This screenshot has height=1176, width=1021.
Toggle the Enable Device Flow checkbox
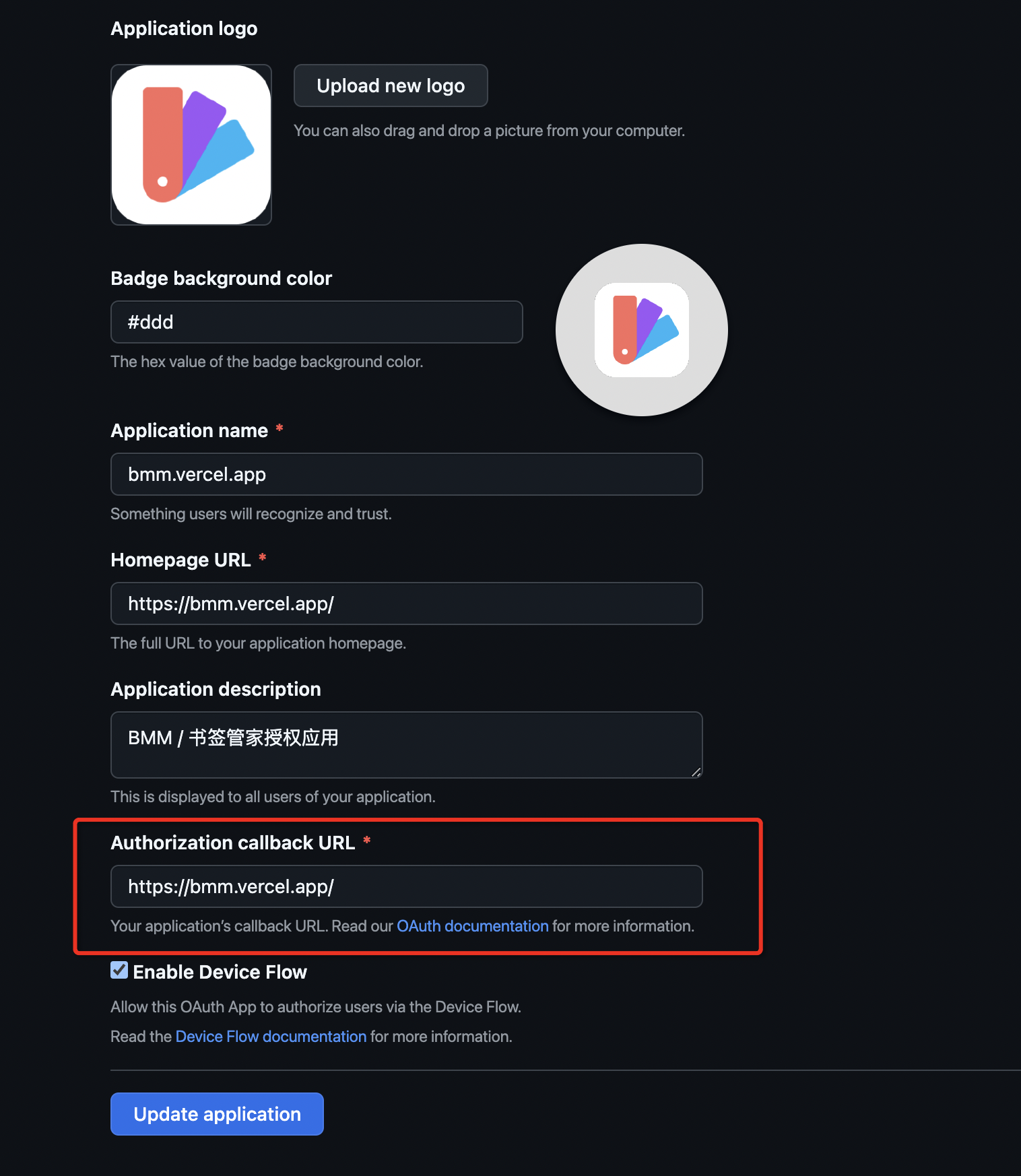[x=119, y=970]
